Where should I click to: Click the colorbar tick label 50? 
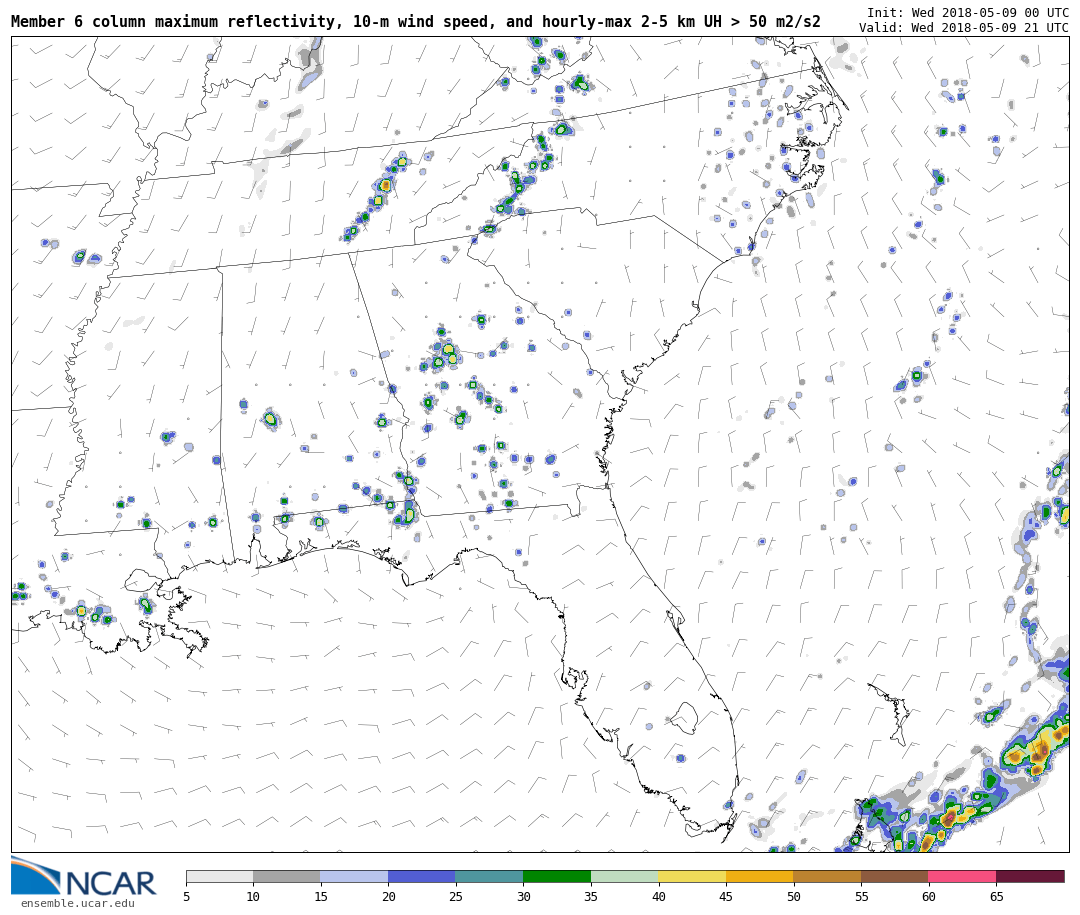[x=793, y=897]
